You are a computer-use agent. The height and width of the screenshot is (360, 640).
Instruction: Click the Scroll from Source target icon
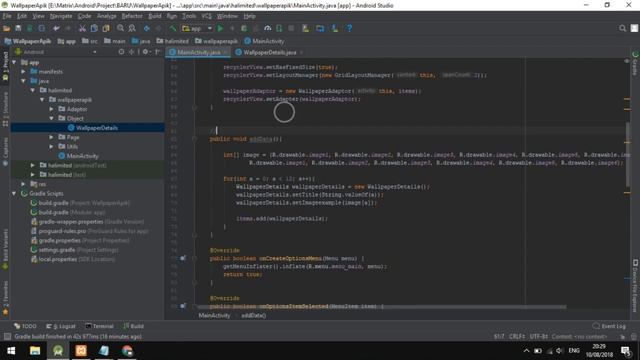point(121,52)
